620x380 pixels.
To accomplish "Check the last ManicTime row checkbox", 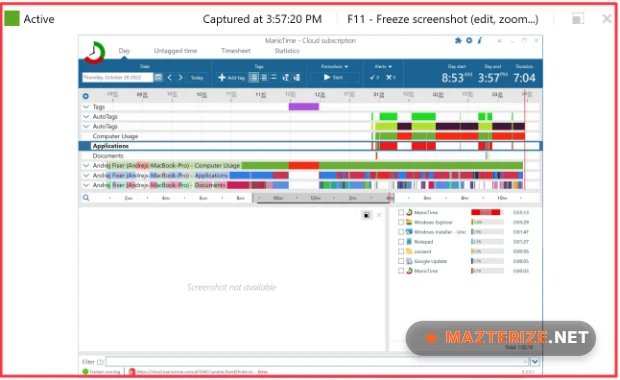I will click(401, 271).
